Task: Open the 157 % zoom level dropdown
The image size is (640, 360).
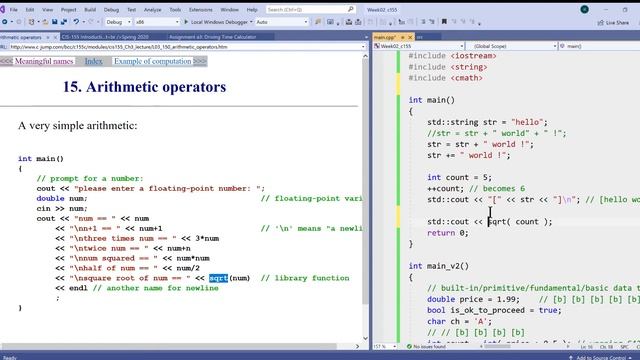Action: pos(384,347)
